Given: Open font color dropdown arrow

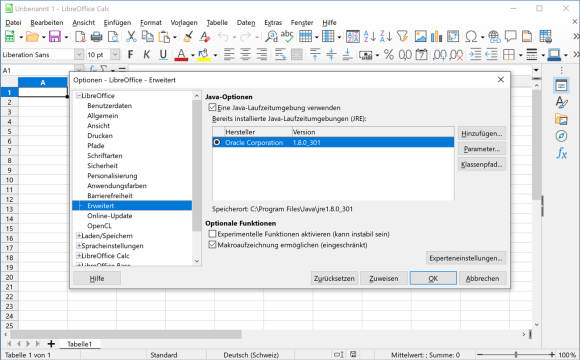Looking at the screenshot, I should [x=192, y=55].
